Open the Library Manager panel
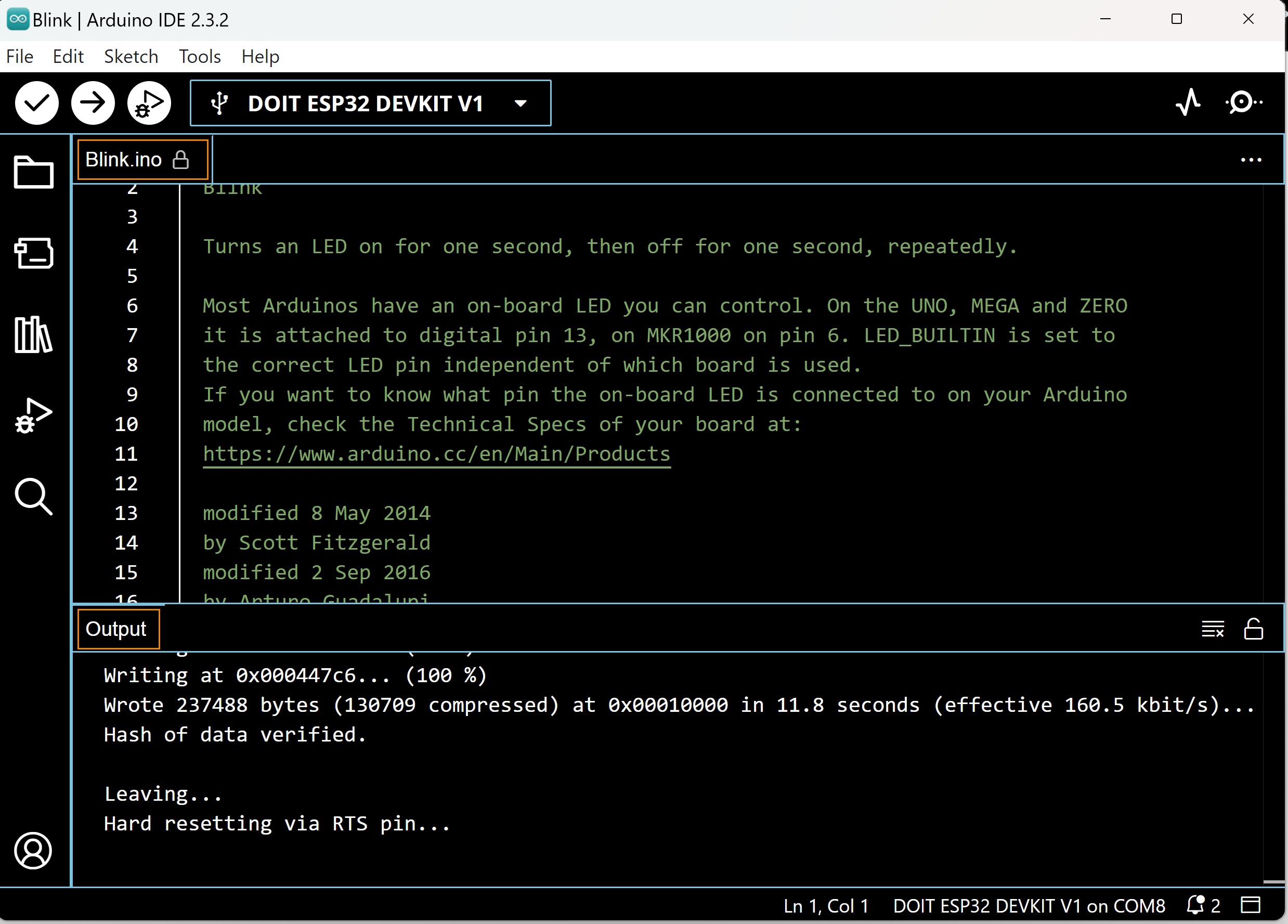Screen dimensions: 1288x924 pos(33,334)
